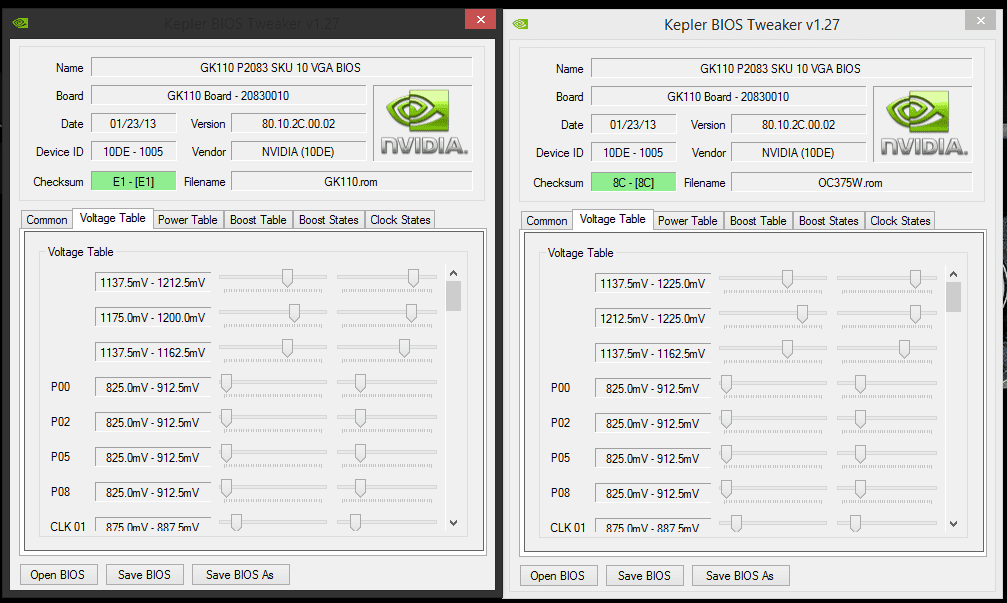The height and width of the screenshot is (603, 1007).
Task: Open Boost Table tab in left window
Action: pyautogui.click(x=258, y=220)
